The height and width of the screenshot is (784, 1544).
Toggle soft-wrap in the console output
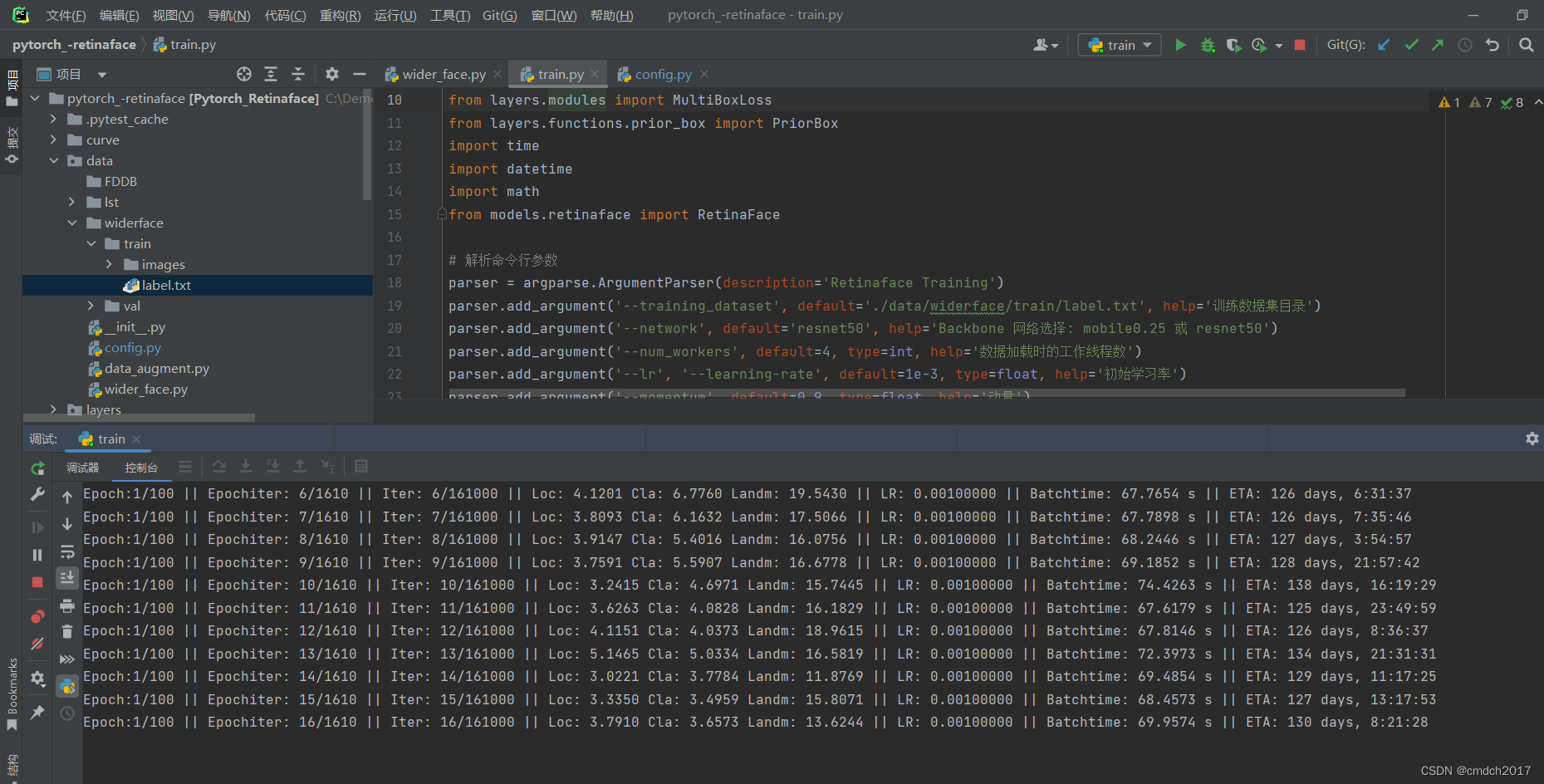[67, 551]
